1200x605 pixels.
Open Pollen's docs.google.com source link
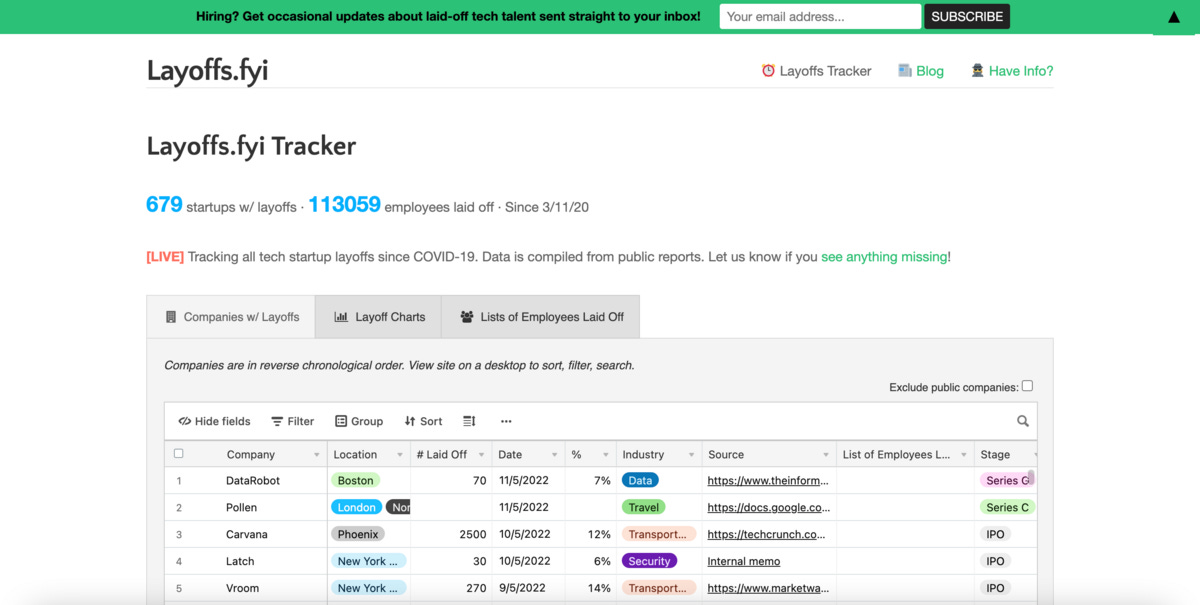pos(768,507)
